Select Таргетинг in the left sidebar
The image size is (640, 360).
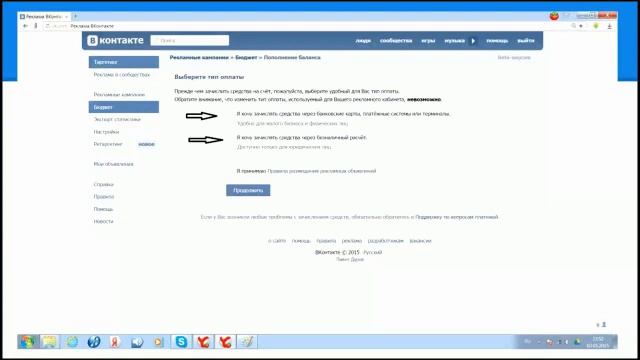[124, 62]
